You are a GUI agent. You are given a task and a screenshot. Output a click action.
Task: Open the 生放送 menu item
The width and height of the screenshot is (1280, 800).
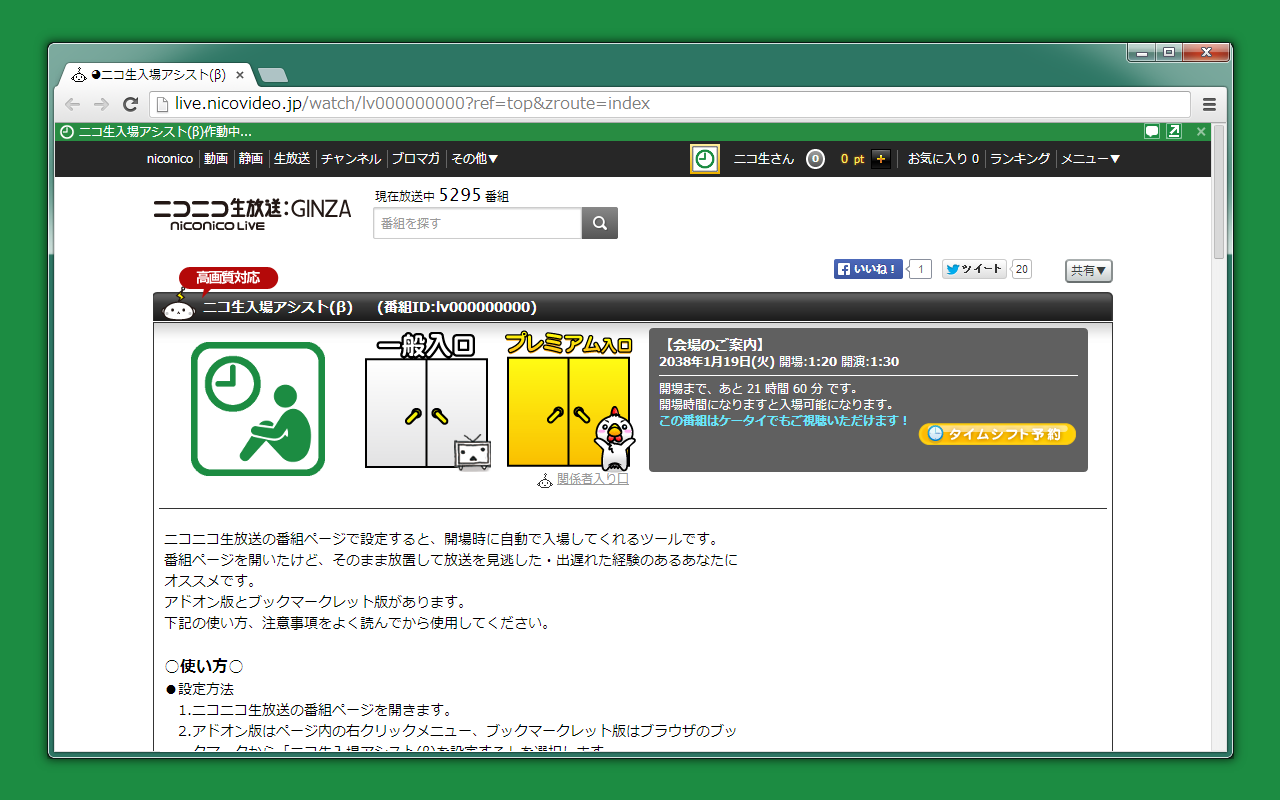(292, 159)
